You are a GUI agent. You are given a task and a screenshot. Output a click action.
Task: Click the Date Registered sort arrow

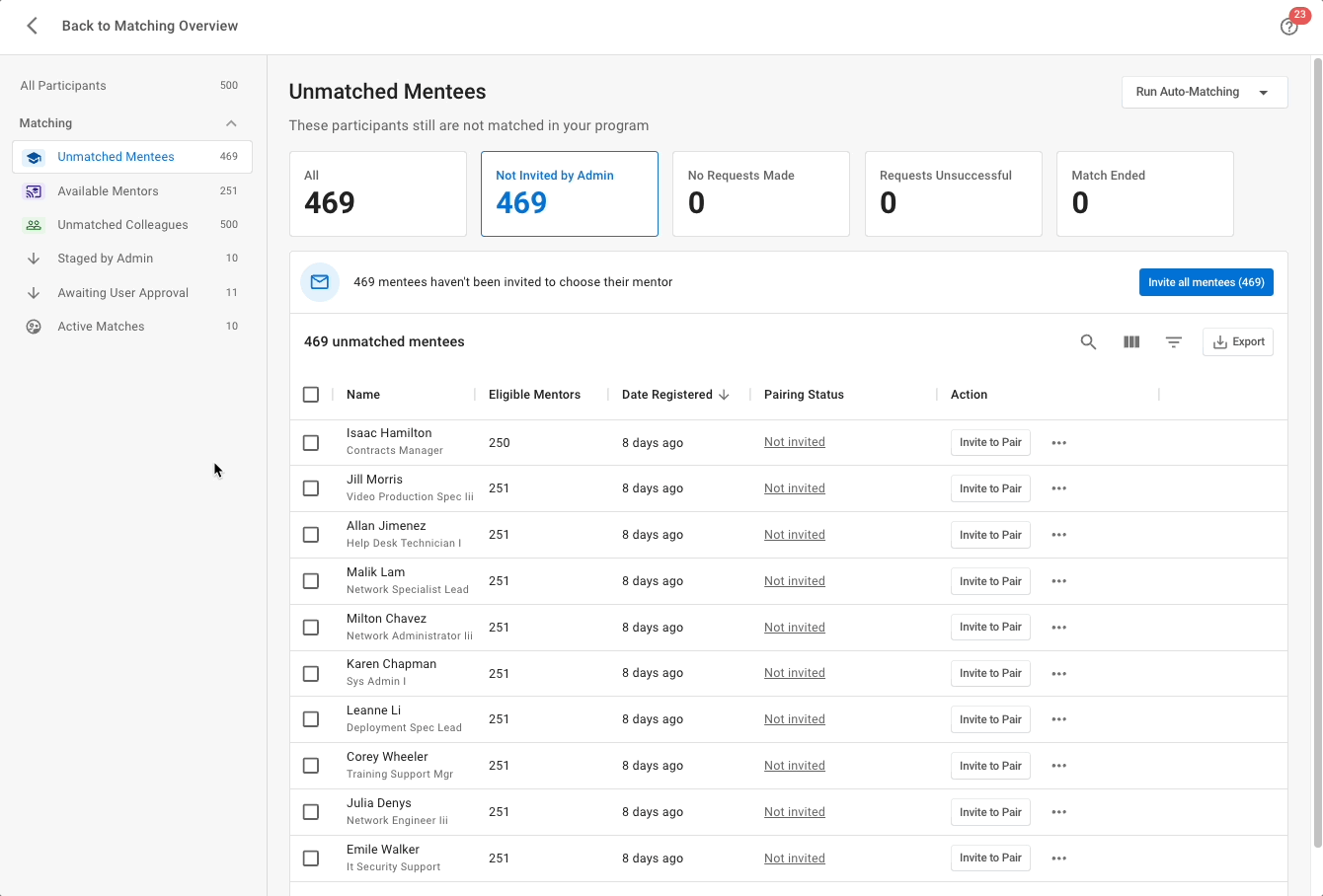point(724,395)
